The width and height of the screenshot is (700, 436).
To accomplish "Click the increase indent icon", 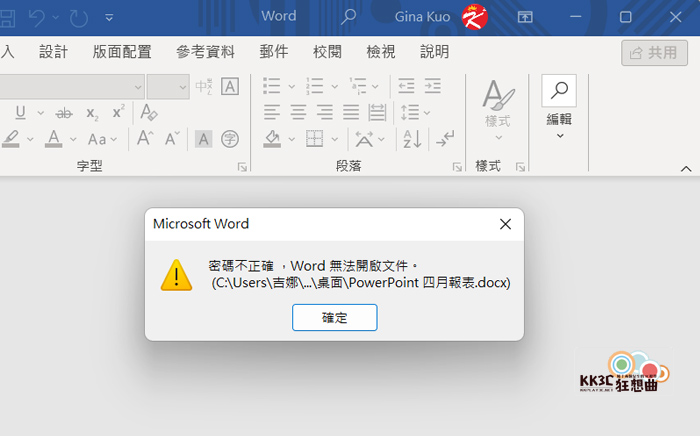I will 433,86.
